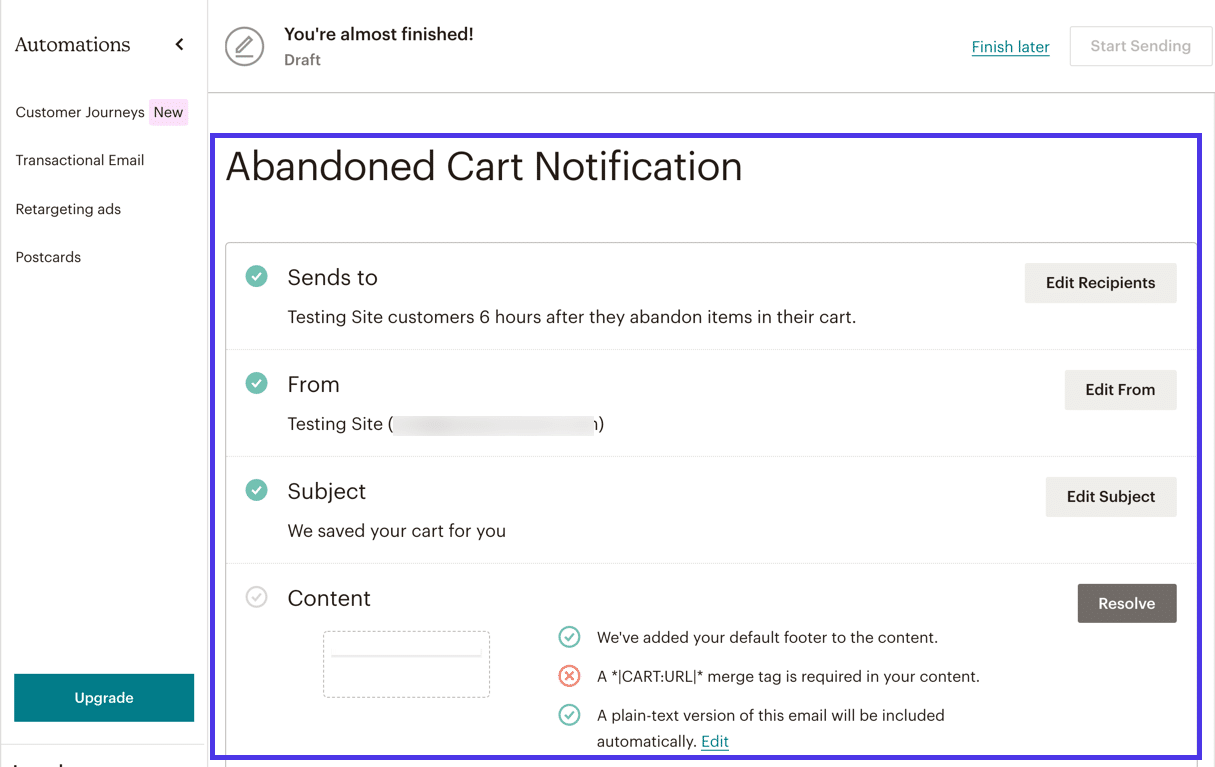Select Postcards in the sidebar
This screenshot has width=1215, height=767.
[x=47, y=257]
